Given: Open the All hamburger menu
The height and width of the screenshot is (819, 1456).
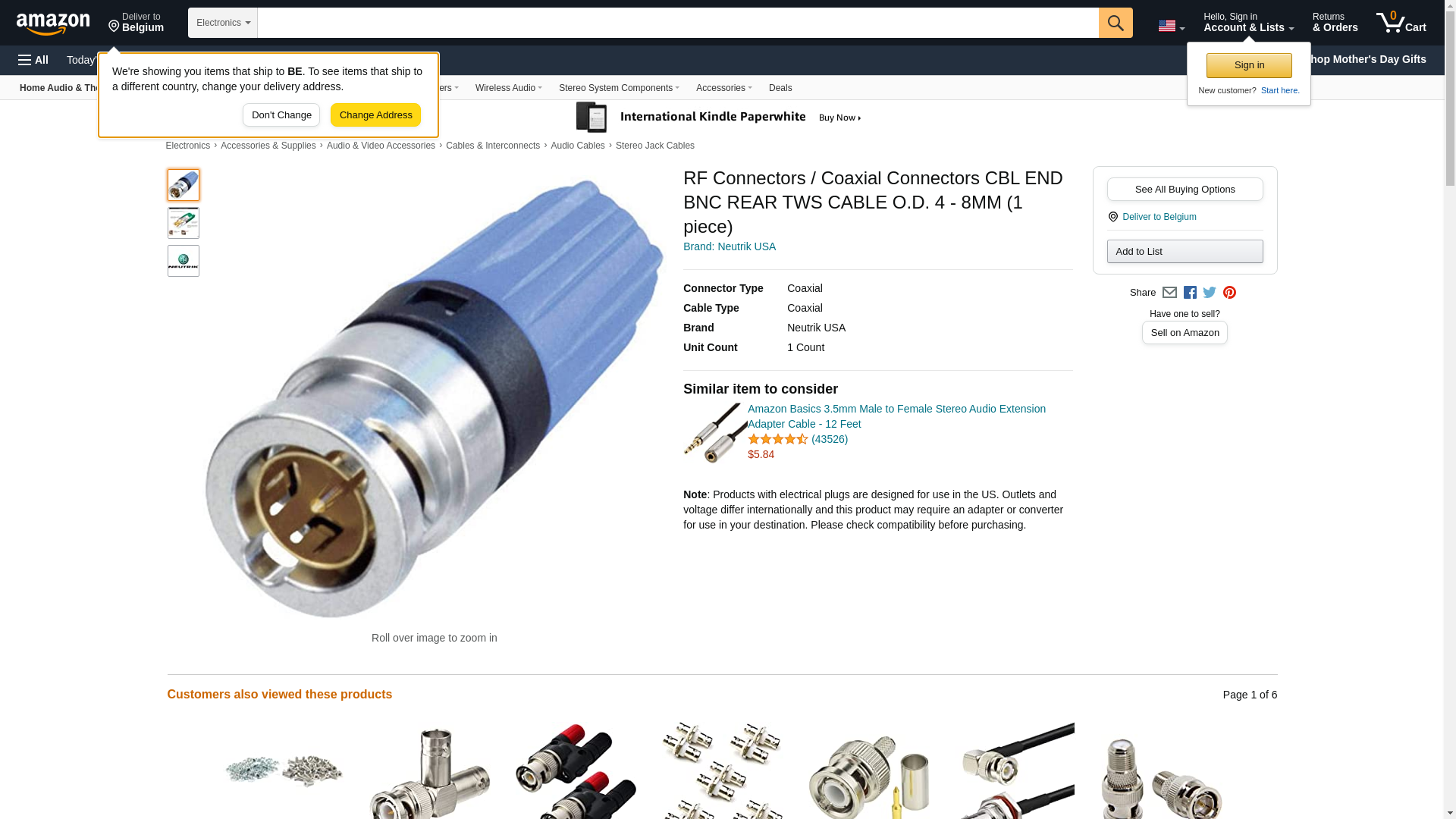Looking at the screenshot, I should coord(33,60).
